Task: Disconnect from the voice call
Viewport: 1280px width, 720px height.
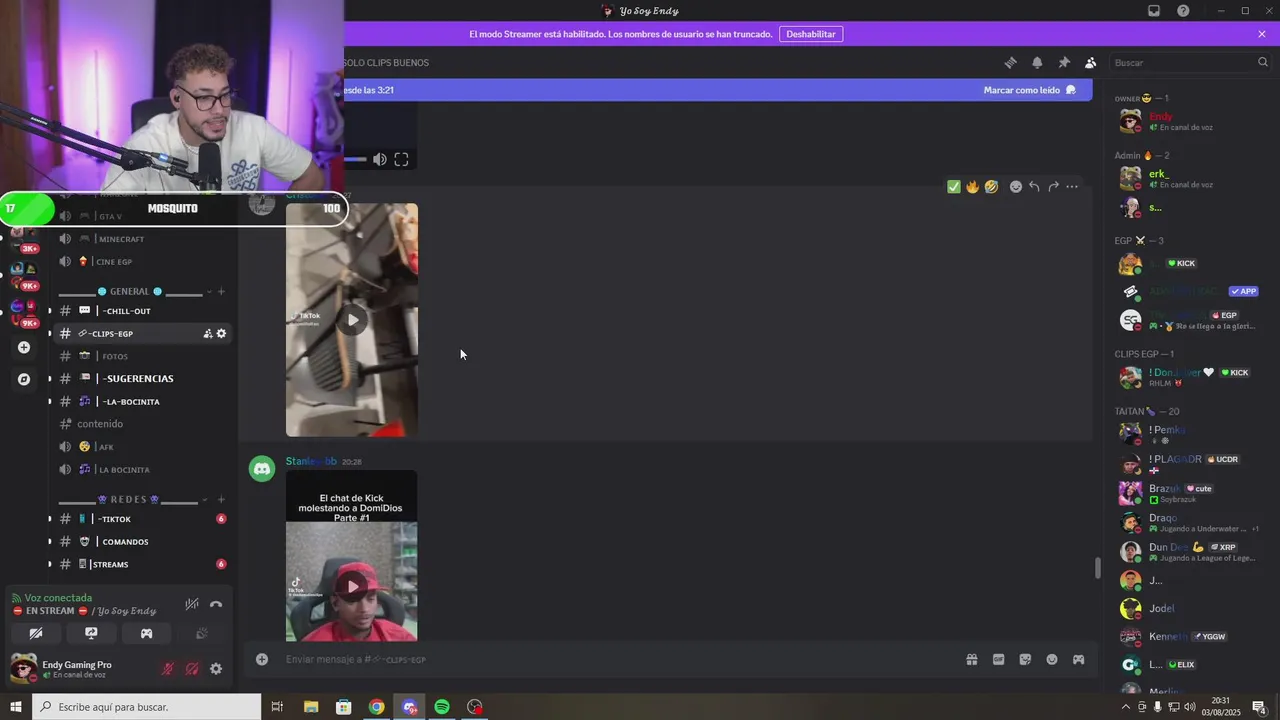Action: click(216, 604)
